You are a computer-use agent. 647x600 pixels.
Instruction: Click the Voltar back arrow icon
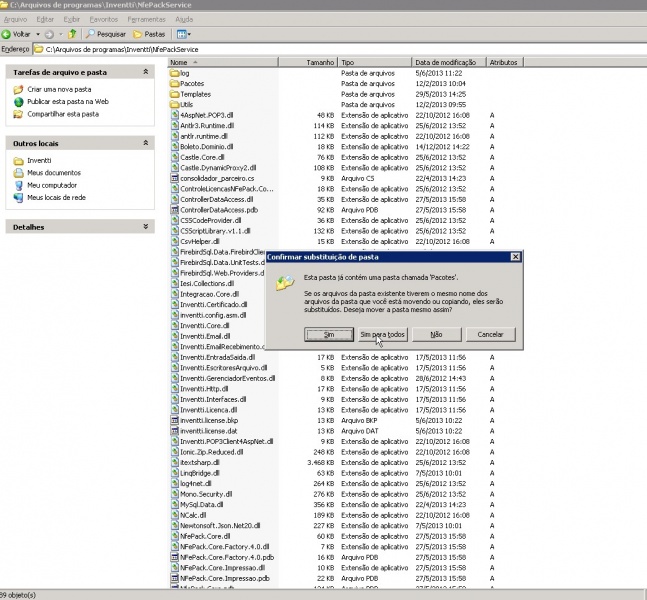pyautogui.click(x=7, y=34)
